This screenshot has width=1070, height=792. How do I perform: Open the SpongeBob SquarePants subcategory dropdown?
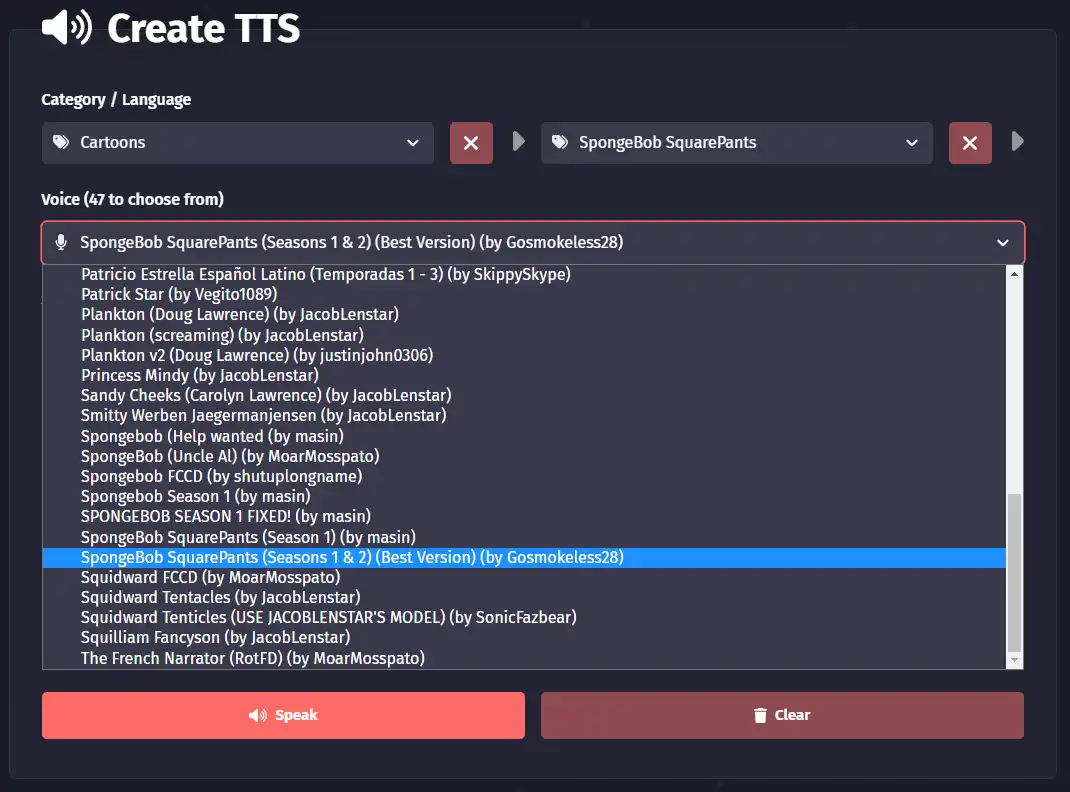(x=736, y=143)
